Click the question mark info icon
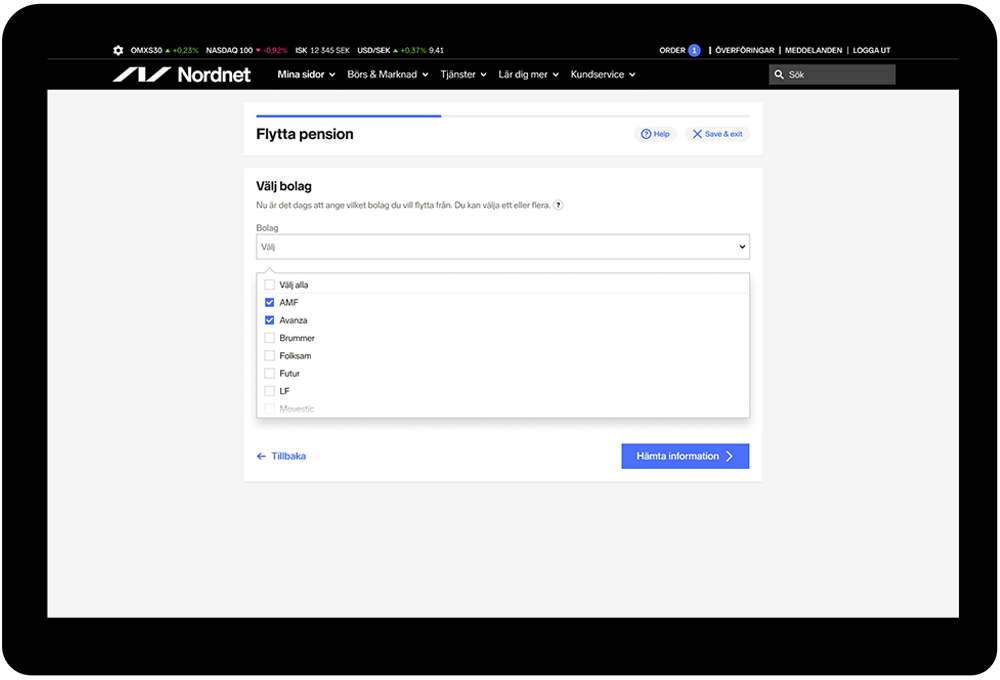This screenshot has height=680, width=1000. click(558, 205)
